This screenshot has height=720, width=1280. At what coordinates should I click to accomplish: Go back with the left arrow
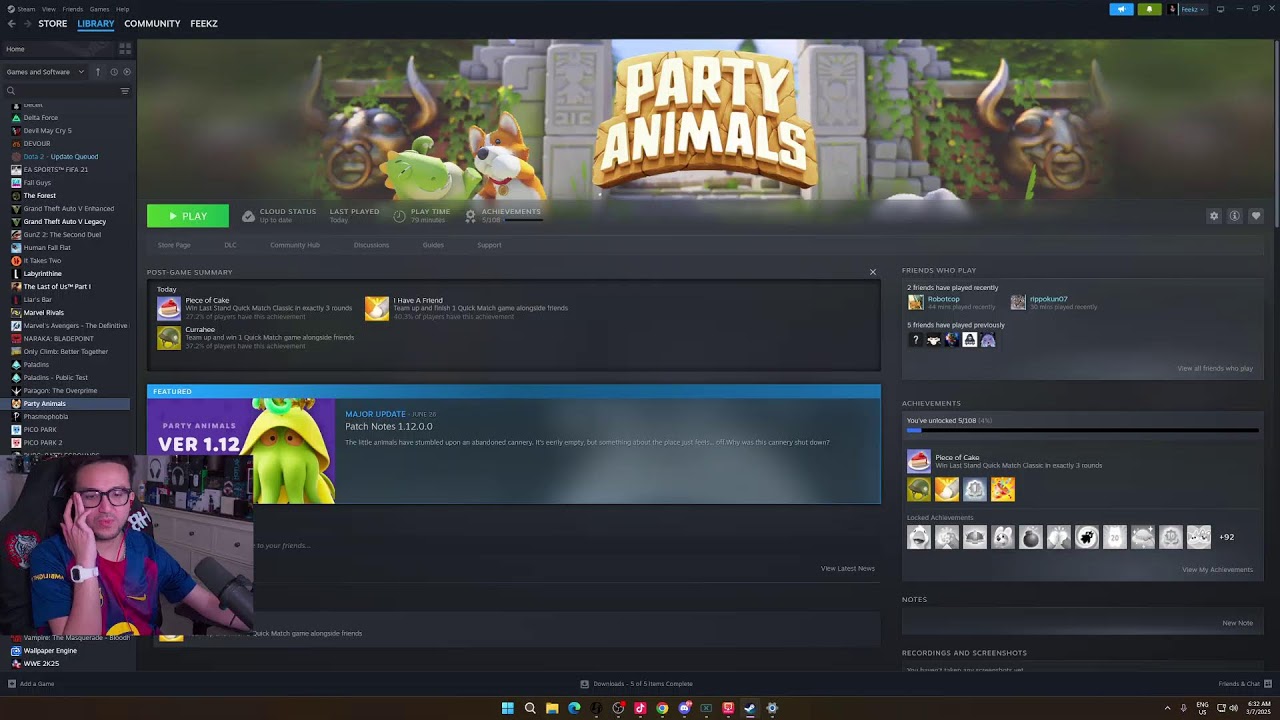point(12,23)
